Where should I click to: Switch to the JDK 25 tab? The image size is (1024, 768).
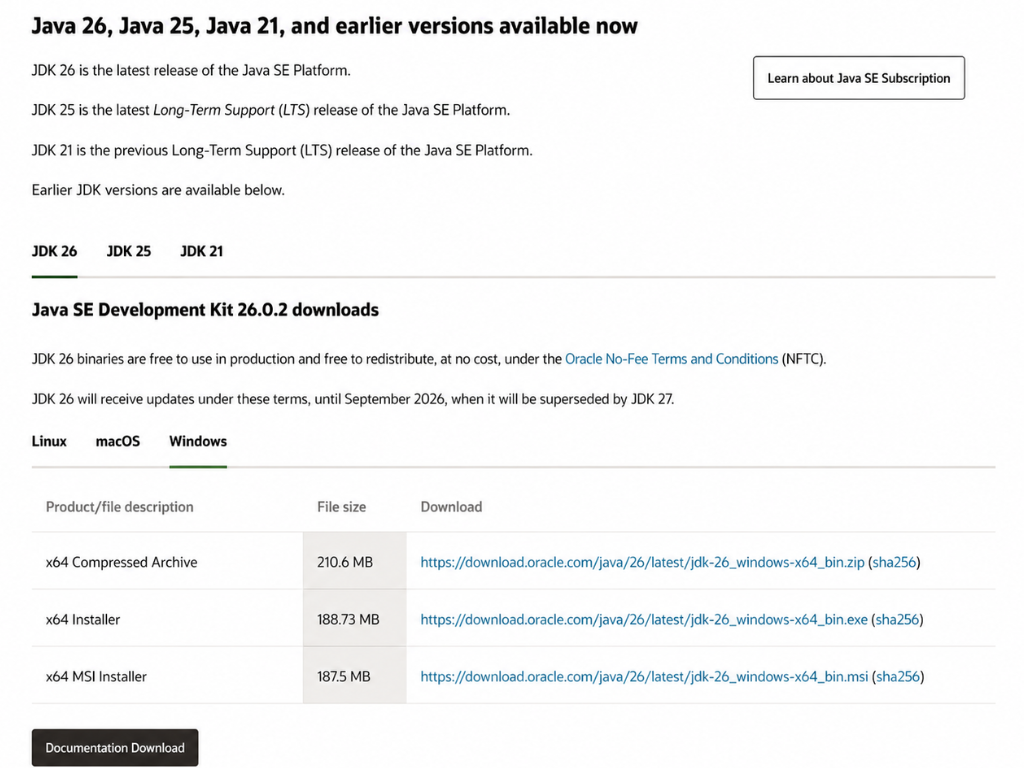point(129,251)
